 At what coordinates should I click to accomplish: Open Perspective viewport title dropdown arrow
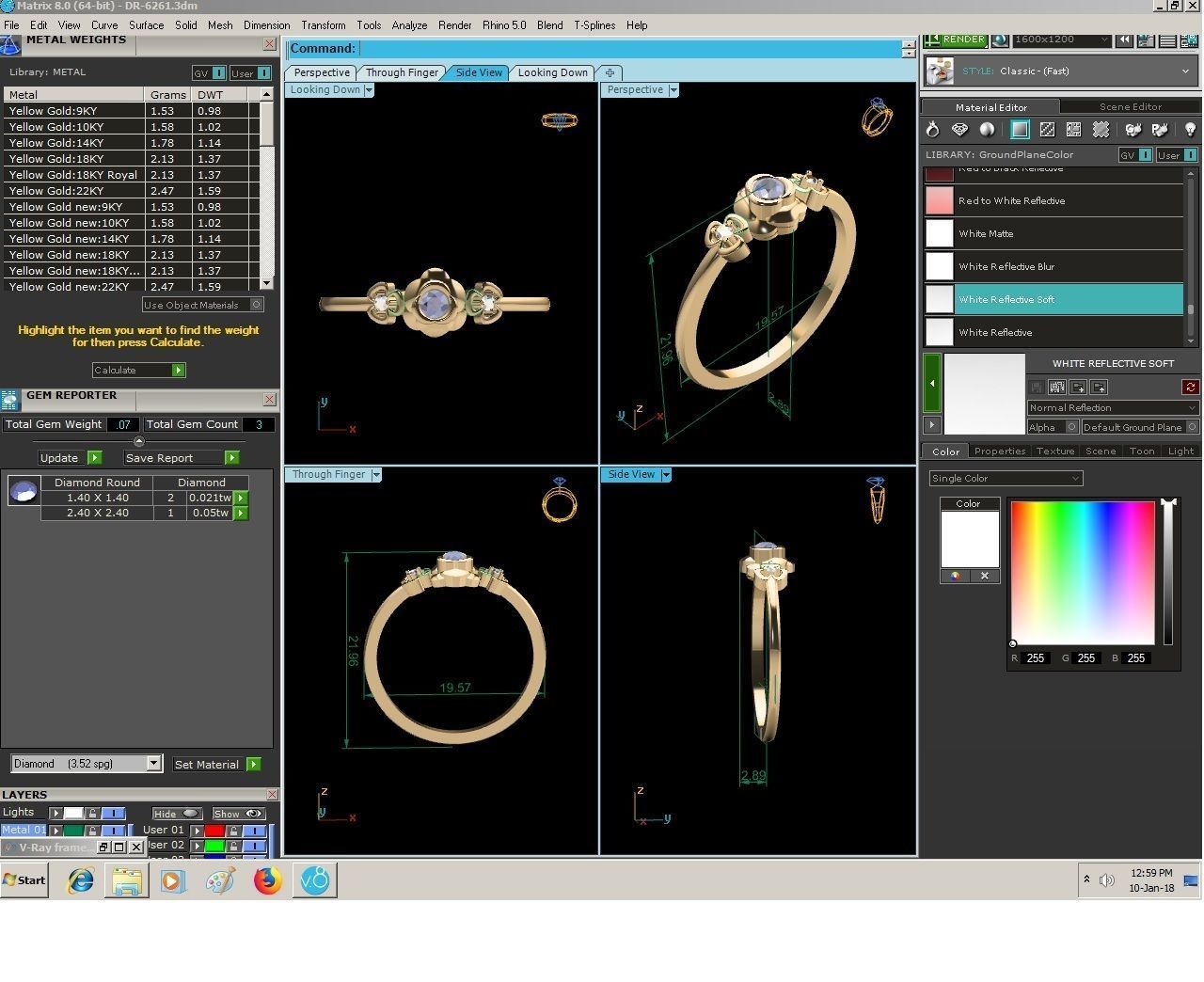tap(673, 90)
